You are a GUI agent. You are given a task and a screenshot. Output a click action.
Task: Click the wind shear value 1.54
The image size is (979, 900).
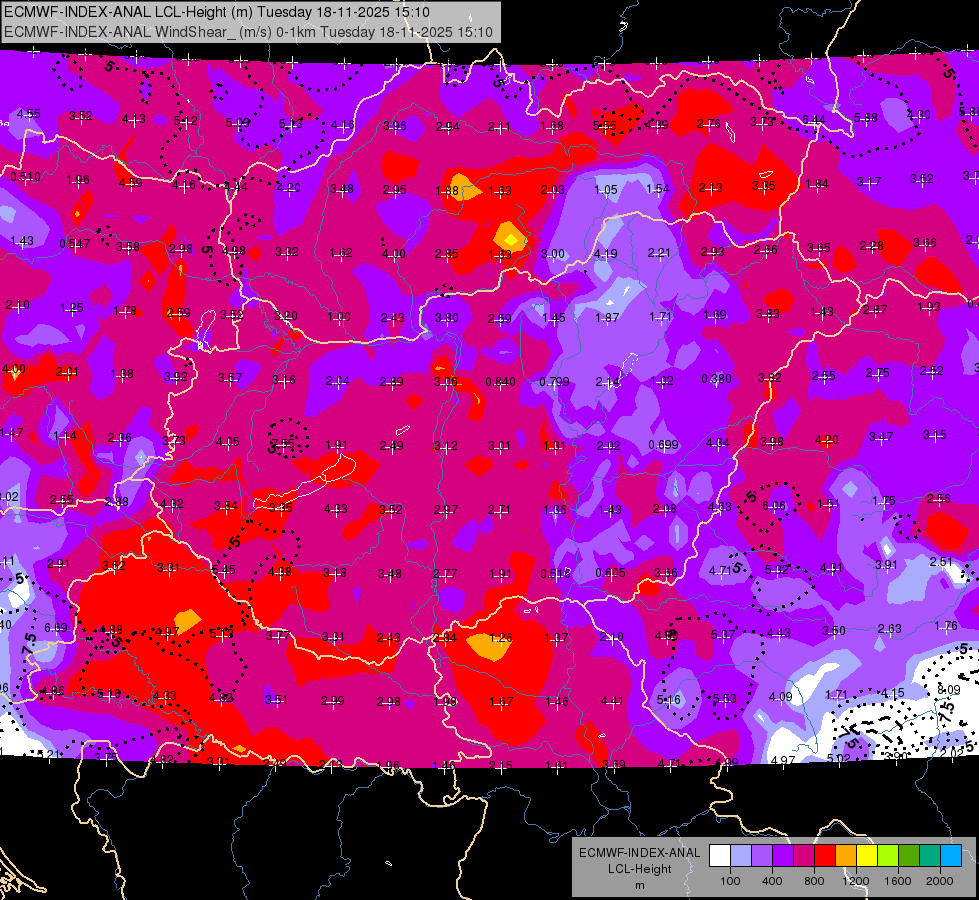point(657,189)
